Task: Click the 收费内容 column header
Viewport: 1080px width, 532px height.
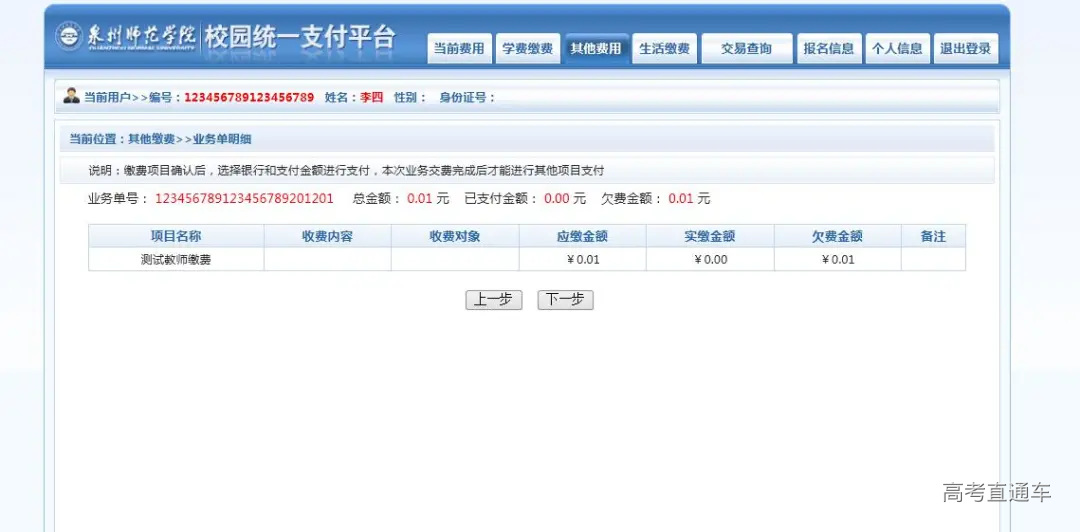Action: point(328,236)
